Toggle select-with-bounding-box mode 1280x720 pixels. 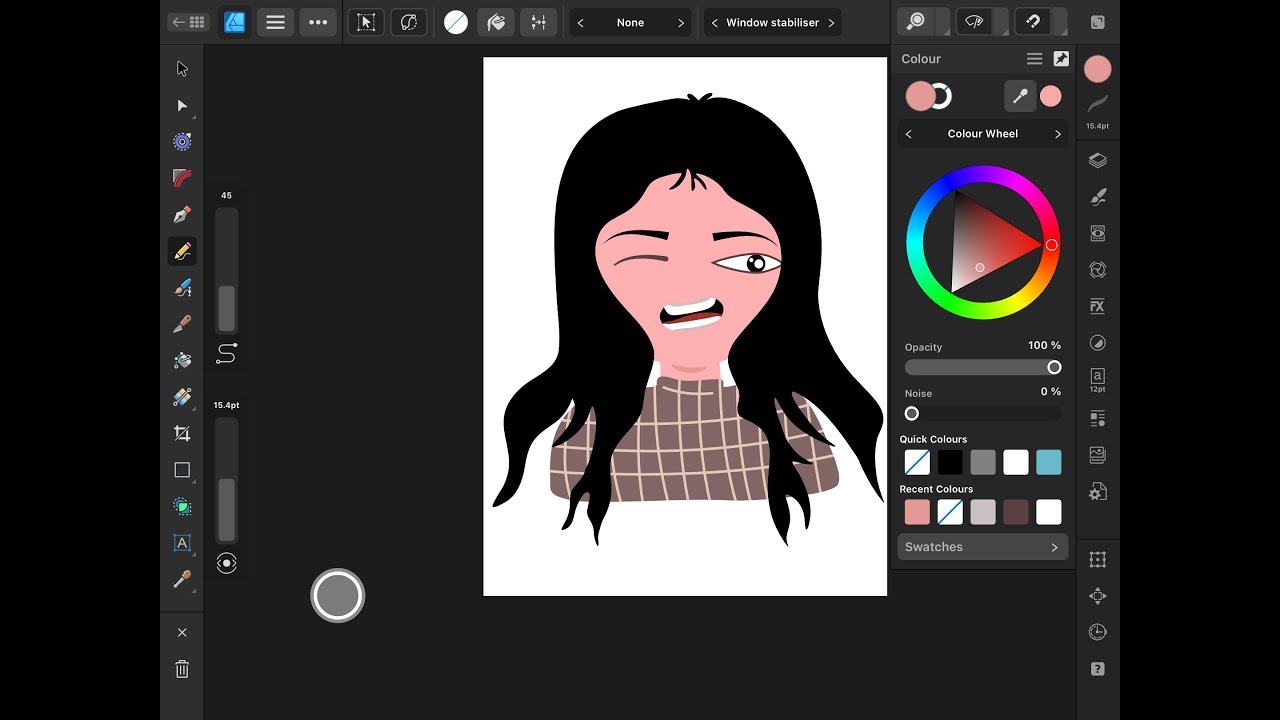coord(366,22)
